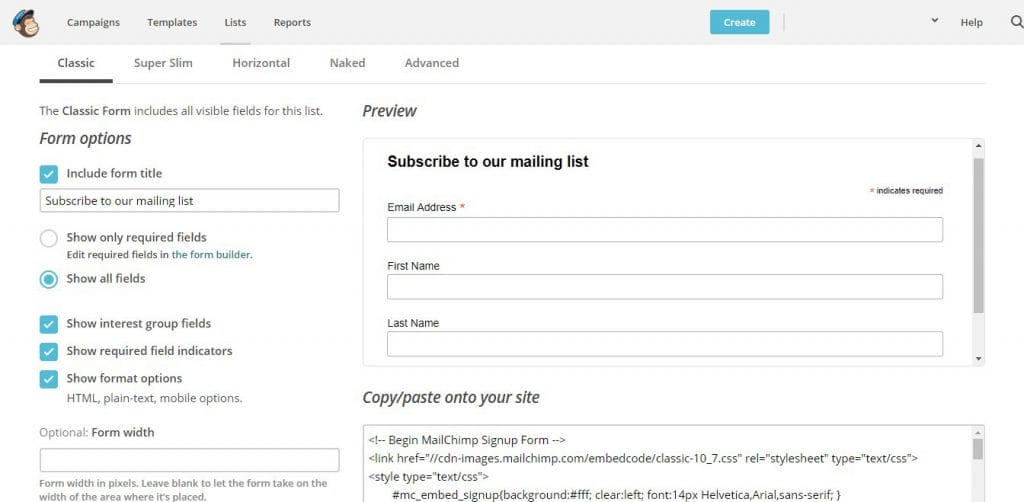This screenshot has width=1024, height=502.
Task: Switch to the Super Slim tab
Action: [163, 63]
